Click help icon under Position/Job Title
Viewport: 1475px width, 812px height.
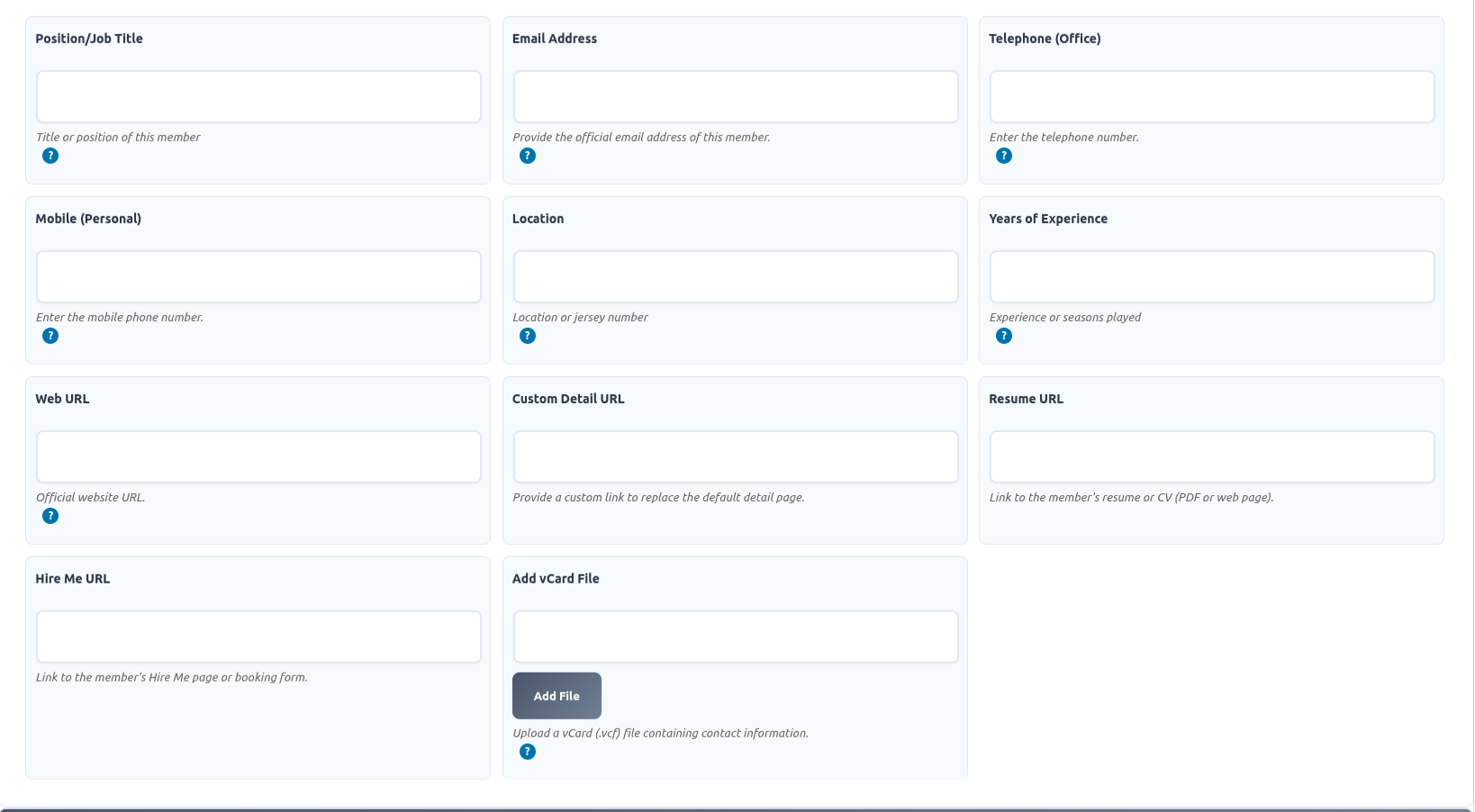point(50,156)
